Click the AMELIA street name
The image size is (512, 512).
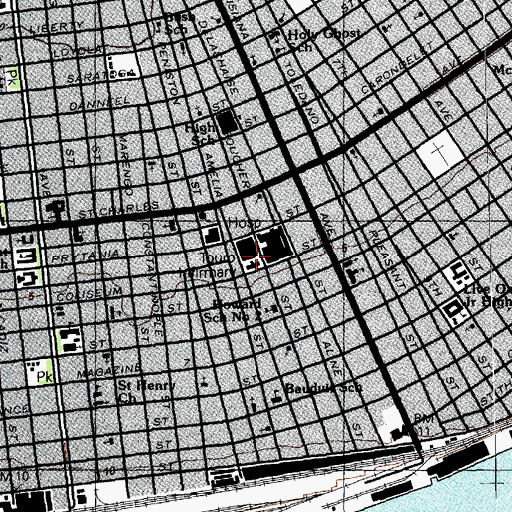(214, 175)
